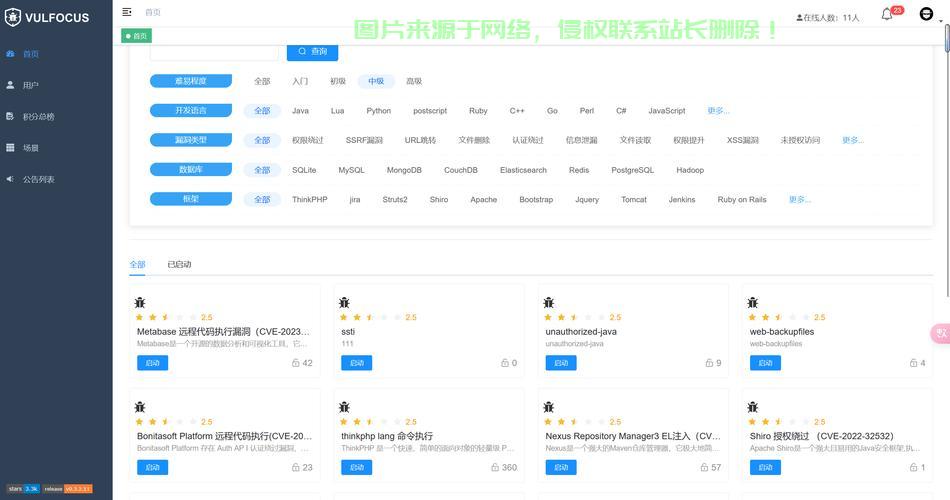Click the bug icon on web-backupfiles card
950x500 pixels.
coord(753,302)
